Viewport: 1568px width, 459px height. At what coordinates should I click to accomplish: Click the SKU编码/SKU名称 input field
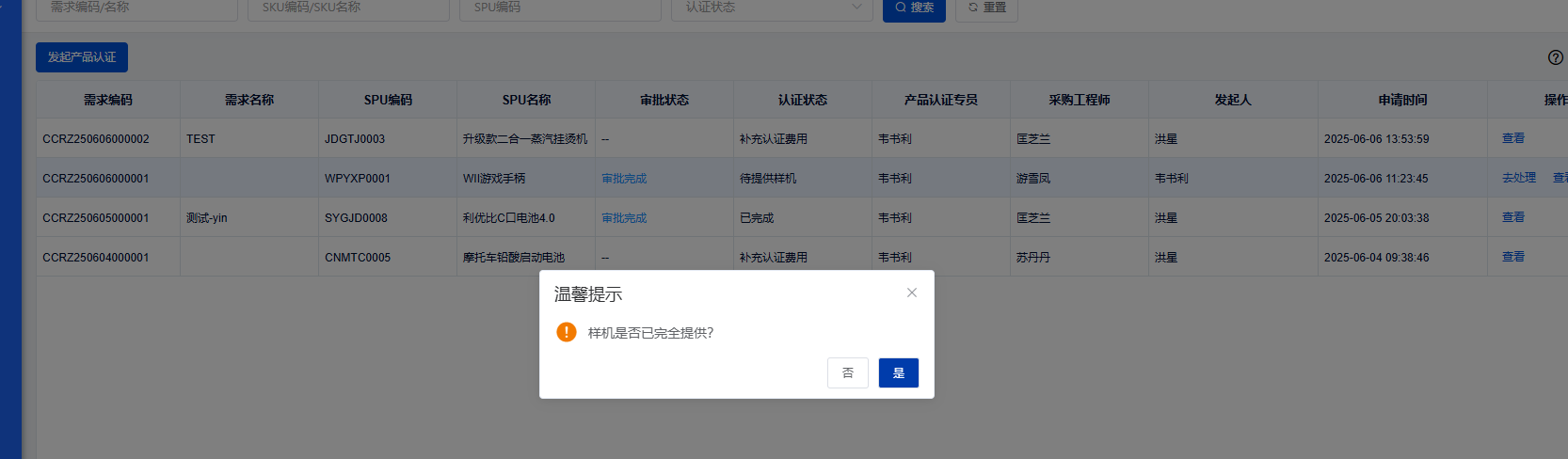click(348, 8)
